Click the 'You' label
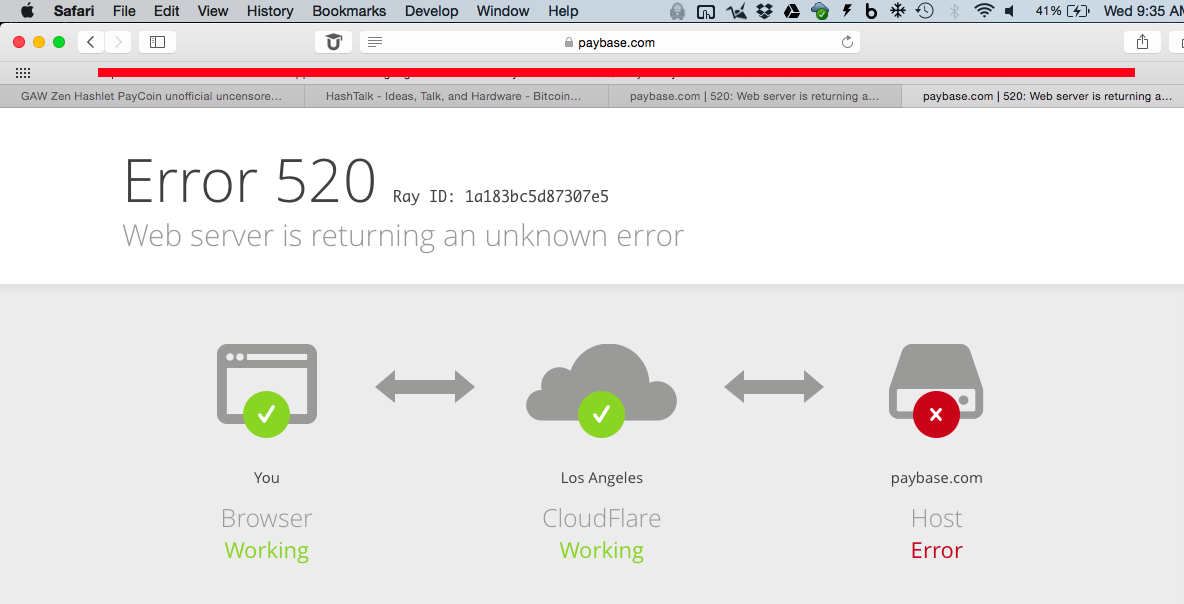This screenshot has height=604, width=1184. click(267, 477)
